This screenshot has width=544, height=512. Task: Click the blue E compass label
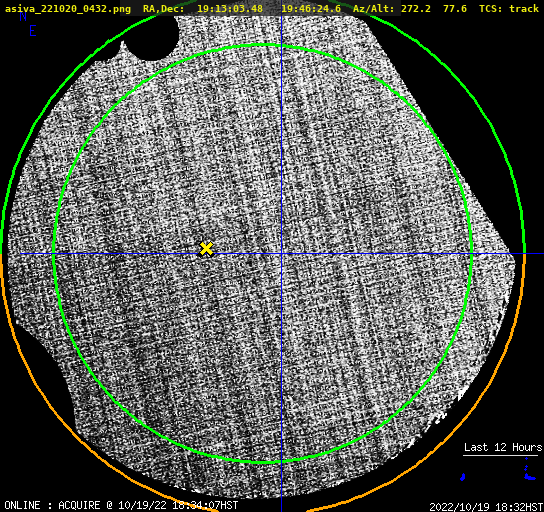[33, 31]
